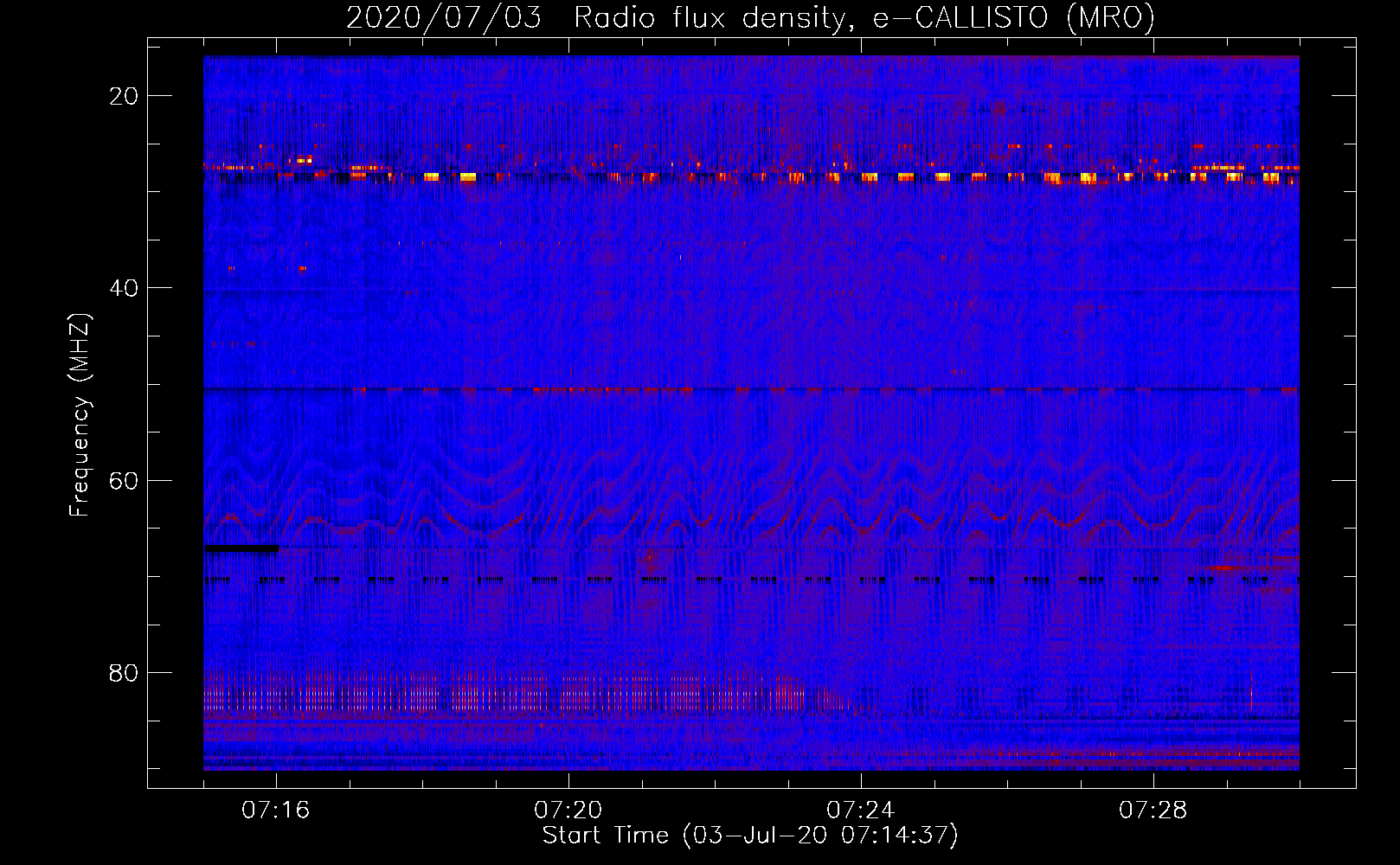Click the 20 MHz frequency tick label
1400x865 pixels.
click(x=125, y=96)
